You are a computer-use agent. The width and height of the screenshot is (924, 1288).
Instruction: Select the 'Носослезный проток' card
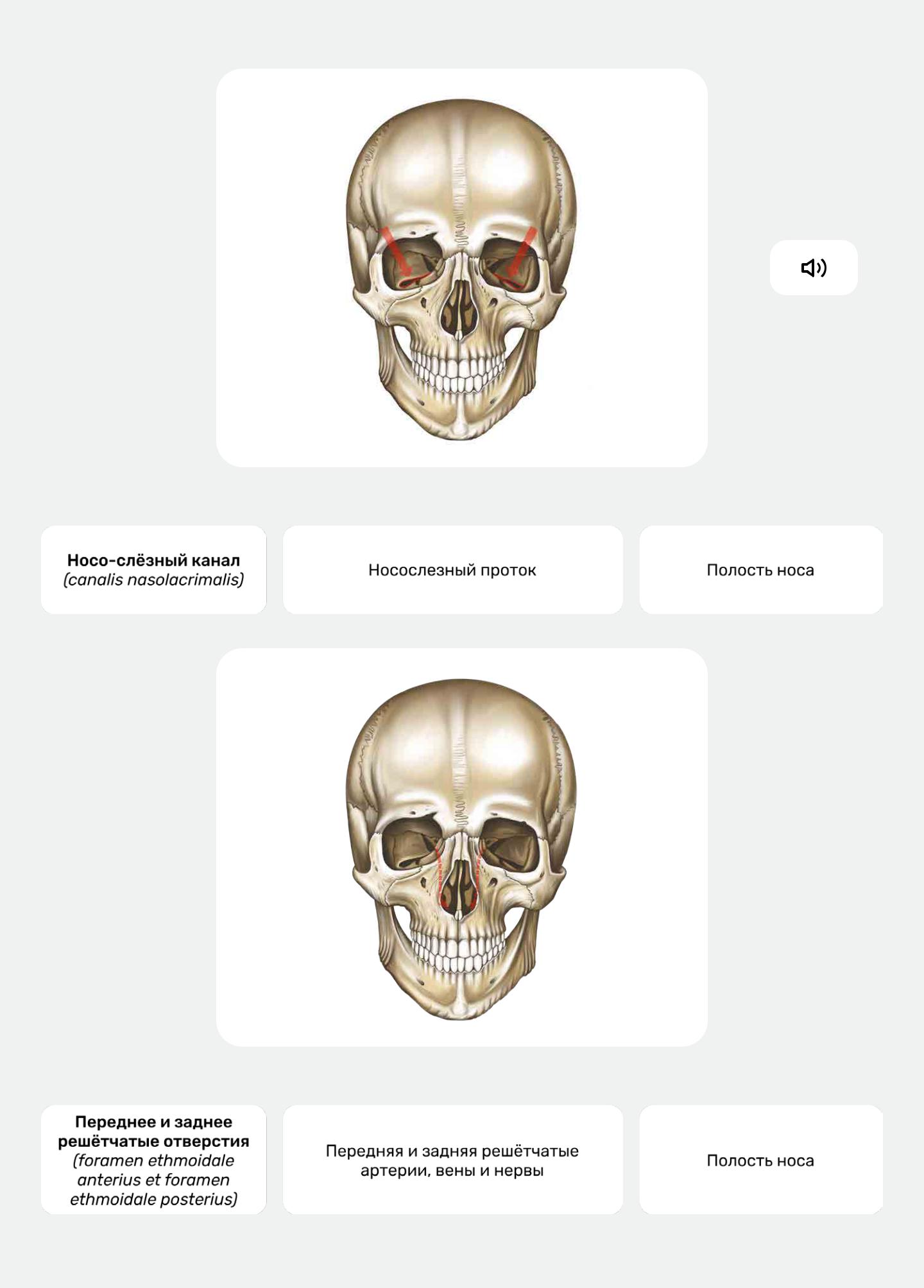coord(452,570)
